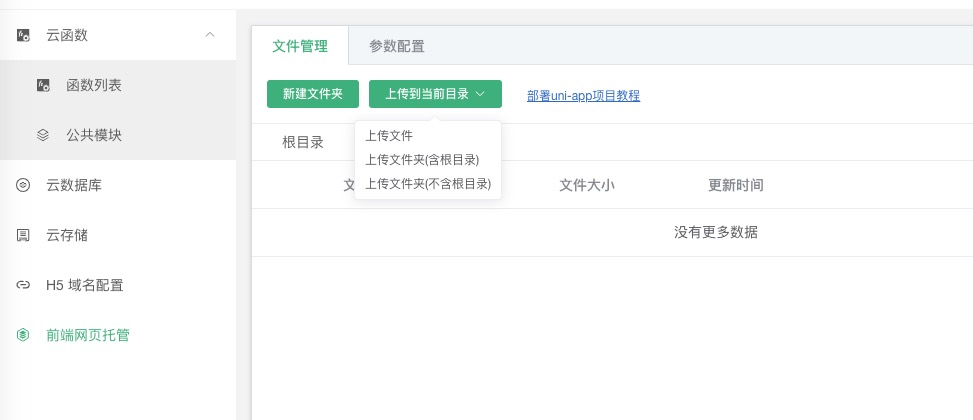Toggle the 上传到当前目录 dropdown button
Screen dimensions: 973x420
[x=435, y=94]
